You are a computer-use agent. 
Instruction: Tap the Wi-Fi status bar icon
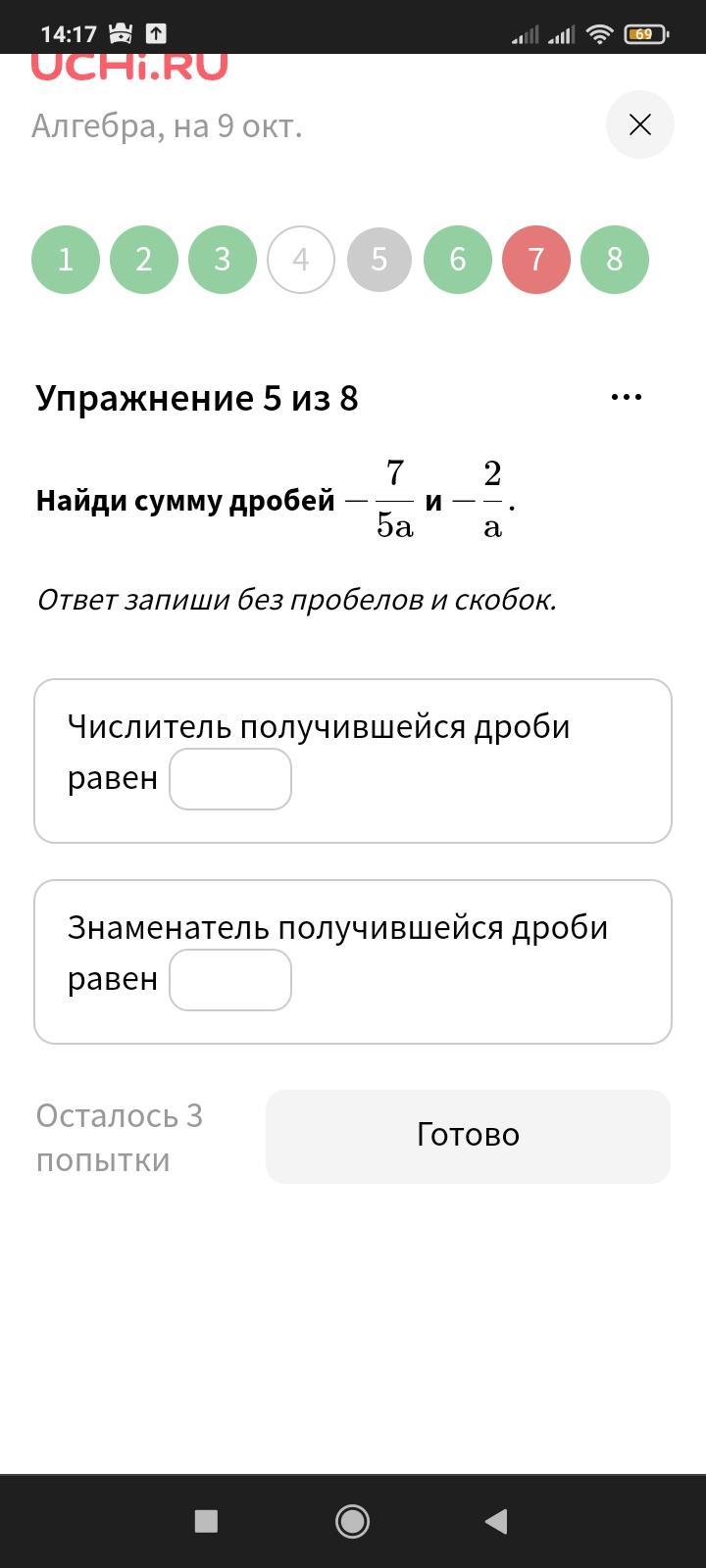tap(599, 34)
